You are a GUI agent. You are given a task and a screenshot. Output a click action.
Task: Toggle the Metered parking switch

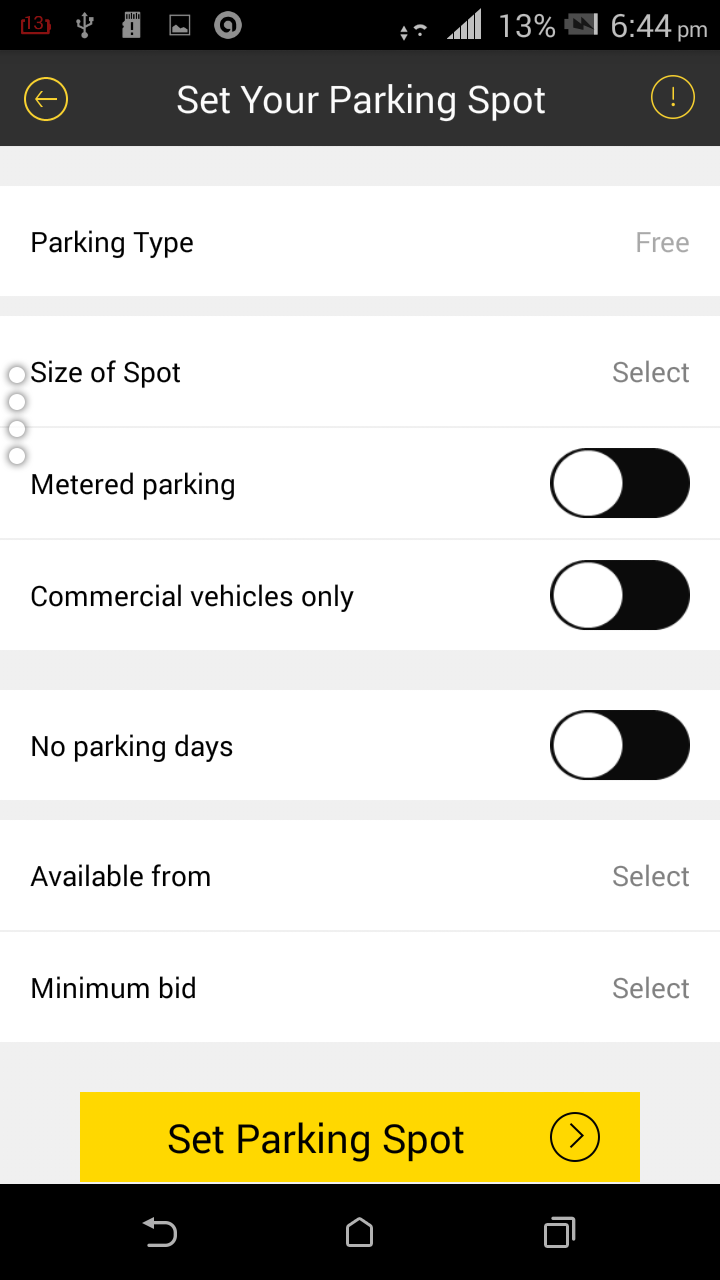click(x=620, y=483)
